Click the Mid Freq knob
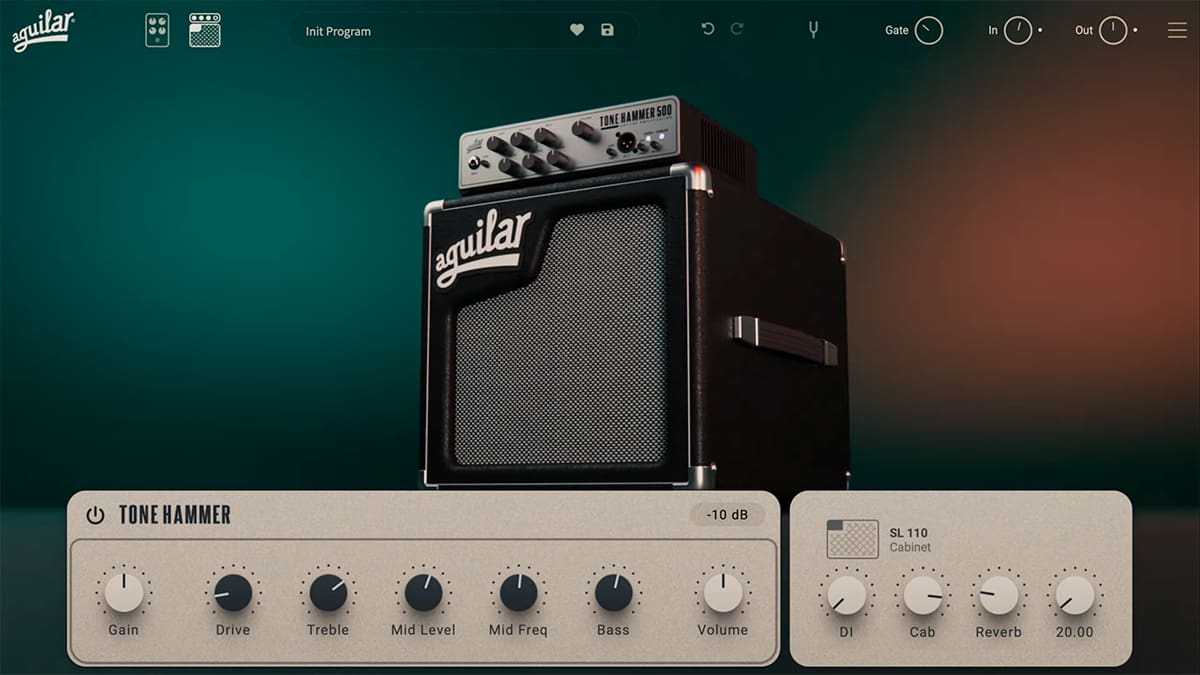The width and height of the screenshot is (1200, 675). pos(518,593)
